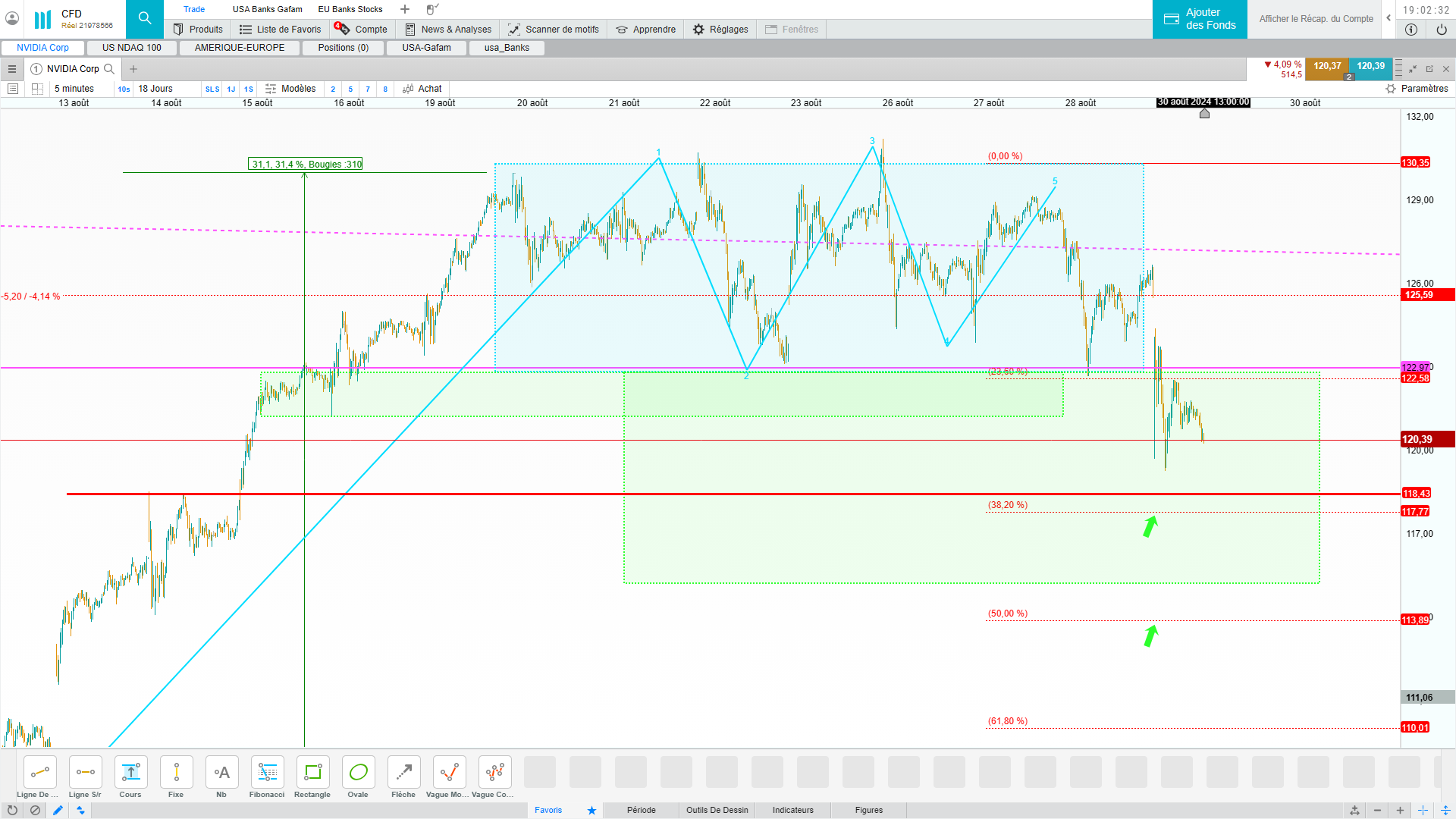1456x819 pixels.
Task: Add a new chart tab with plus
Action: pyautogui.click(x=133, y=69)
